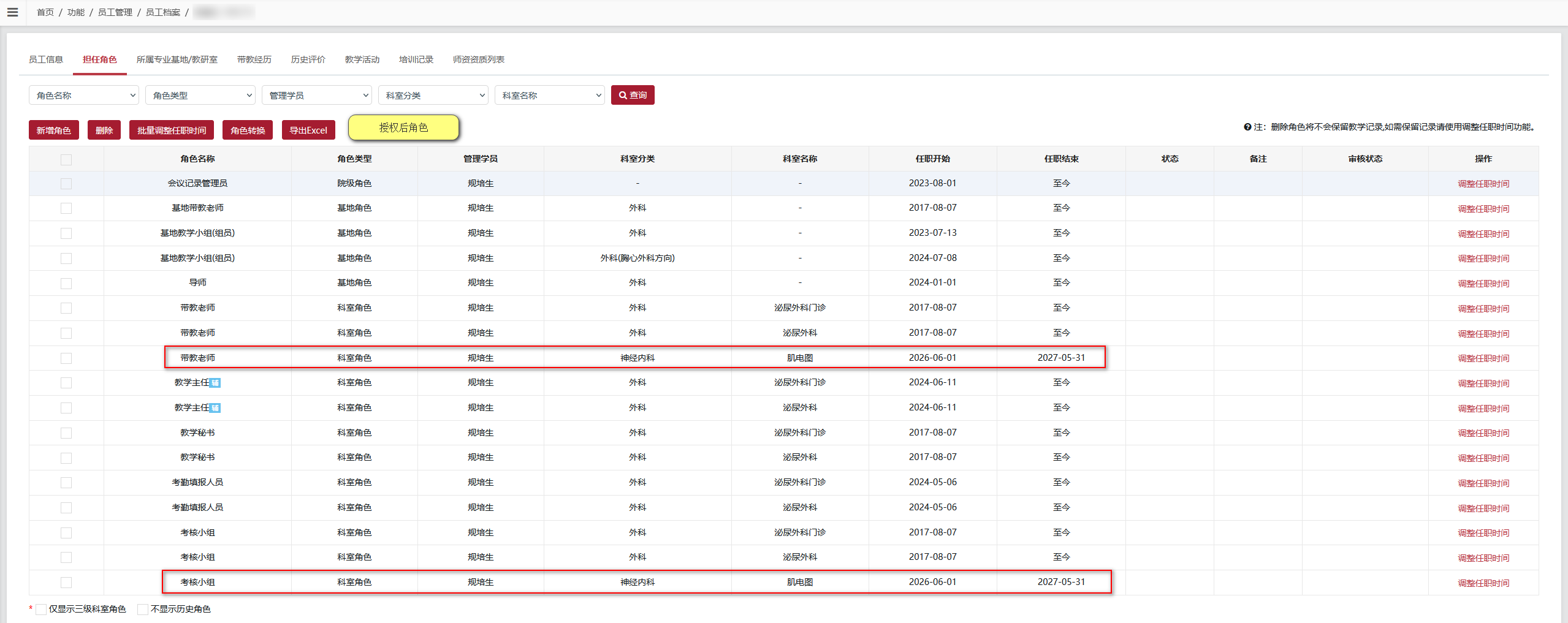Click the 角色转换 button

(248, 130)
